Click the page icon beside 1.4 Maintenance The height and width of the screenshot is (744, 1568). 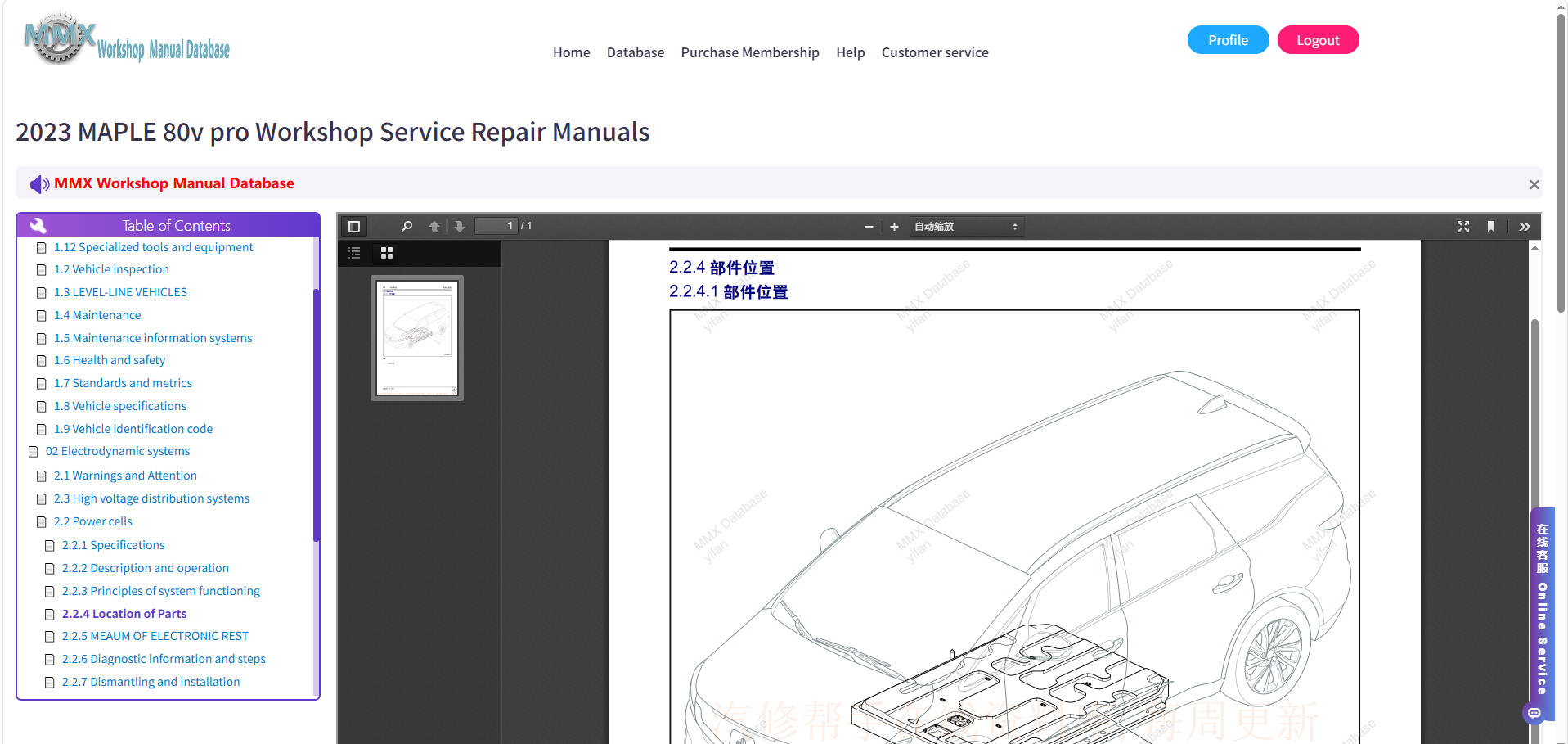coord(41,316)
